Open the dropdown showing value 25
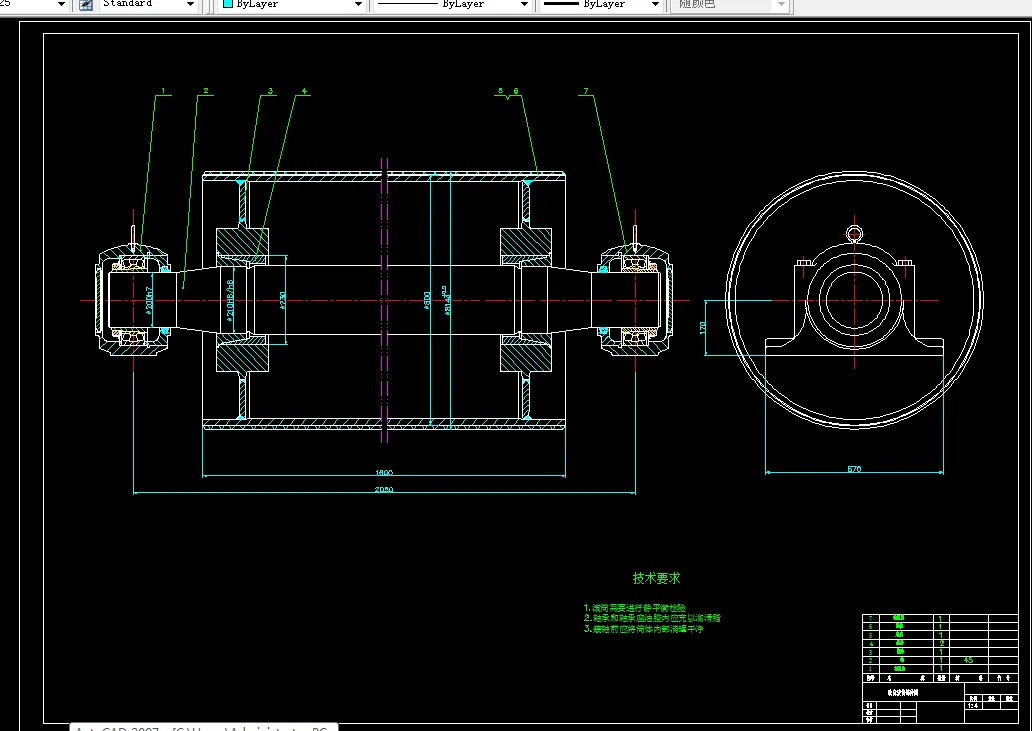This screenshot has height=731, width=1032. (61, 5)
